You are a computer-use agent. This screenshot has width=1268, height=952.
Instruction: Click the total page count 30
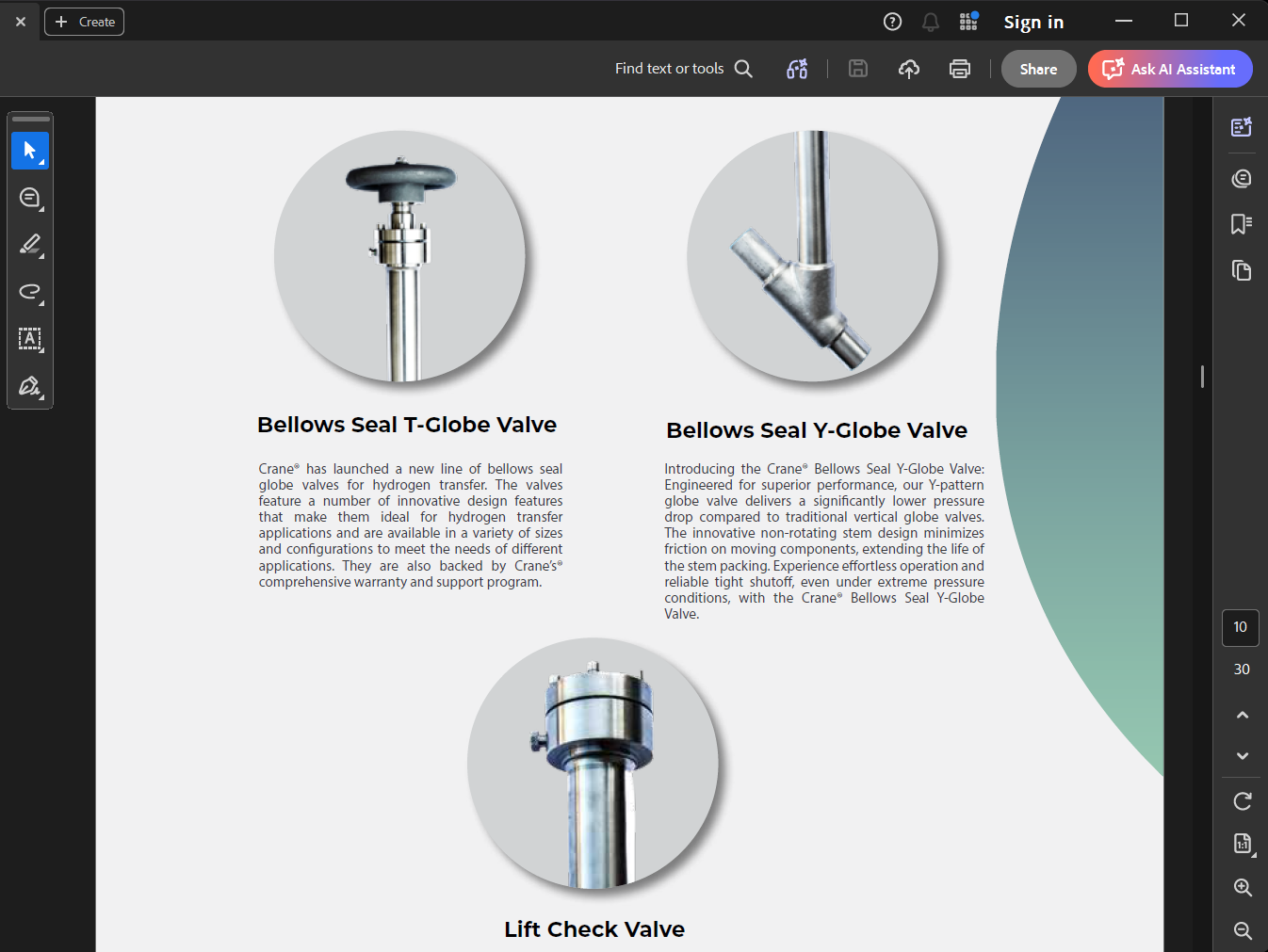click(1242, 670)
